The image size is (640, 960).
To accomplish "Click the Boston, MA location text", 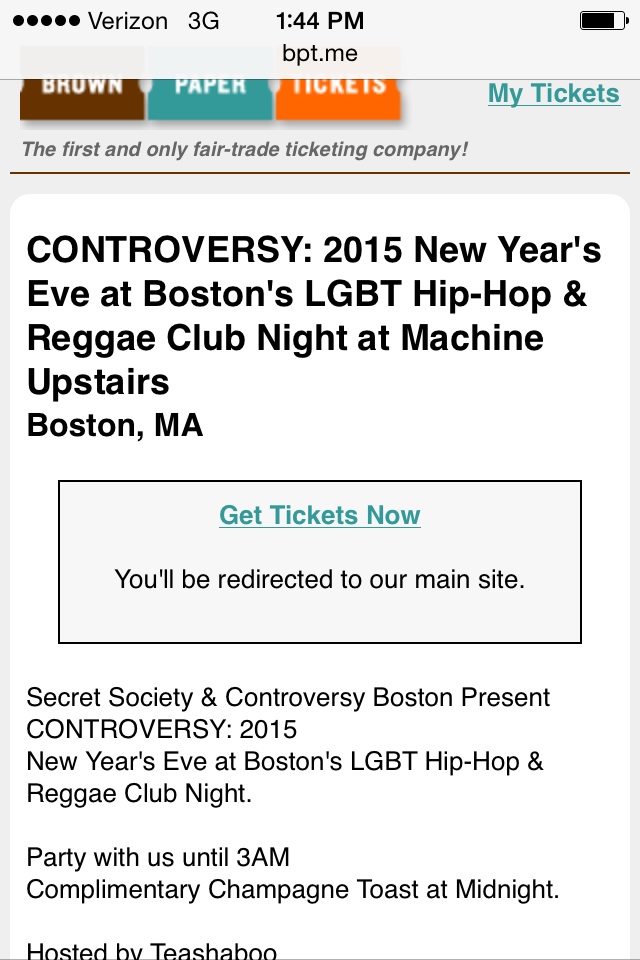I will (x=115, y=425).
